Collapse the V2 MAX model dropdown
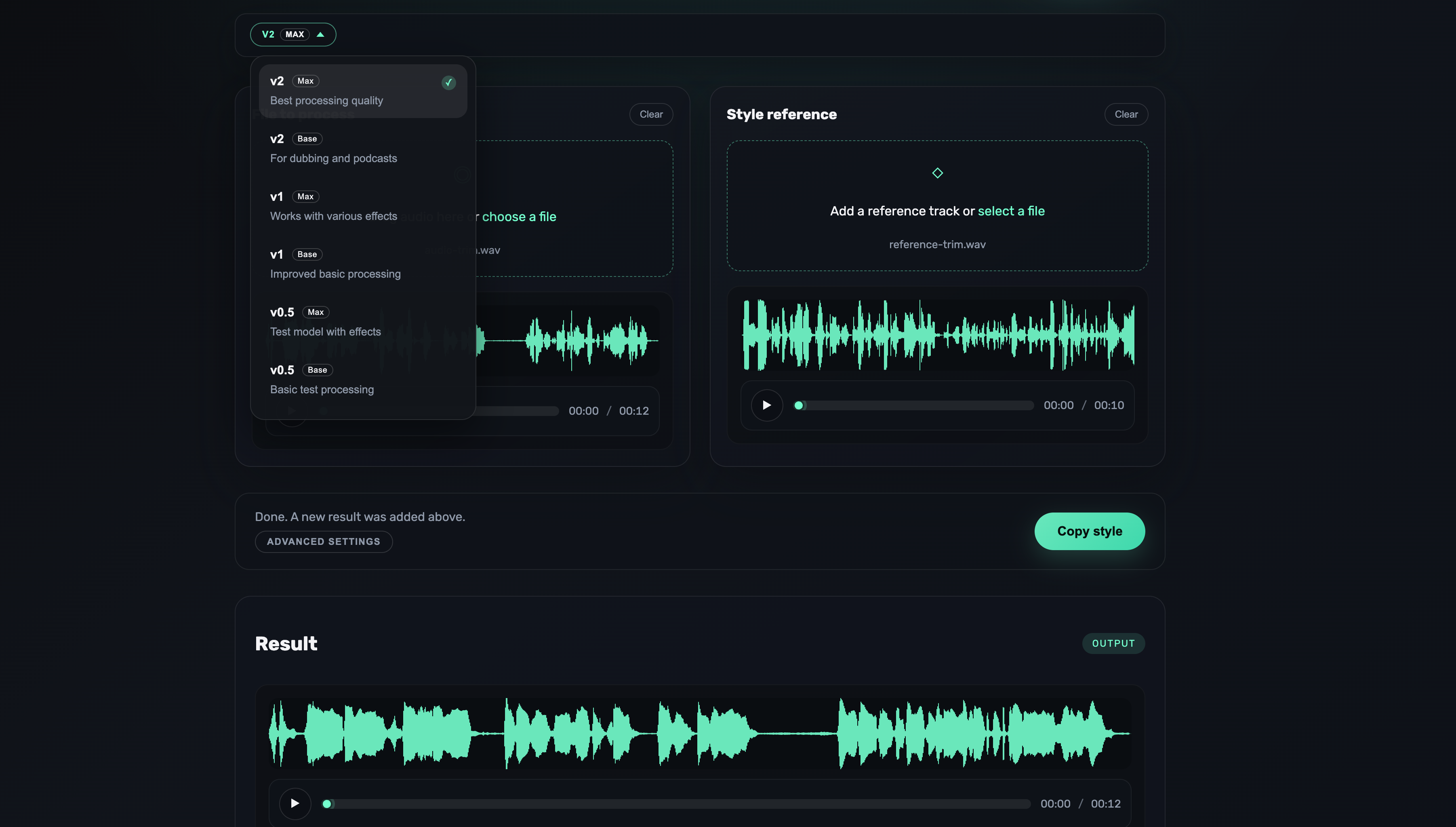Image resolution: width=1456 pixels, height=827 pixels. coord(293,35)
